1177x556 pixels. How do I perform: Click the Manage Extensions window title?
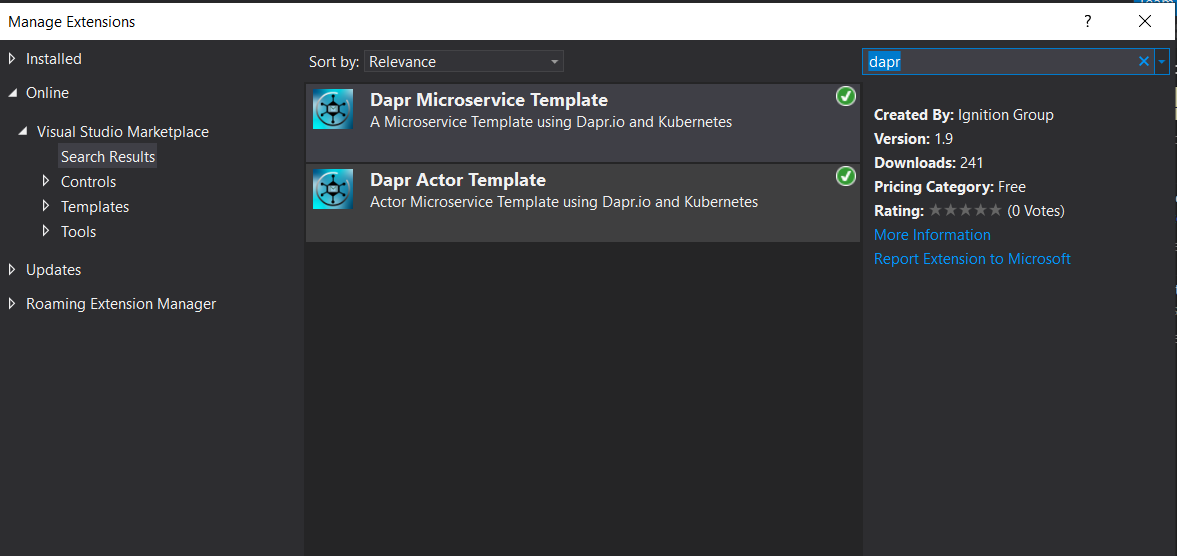(71, 22)
